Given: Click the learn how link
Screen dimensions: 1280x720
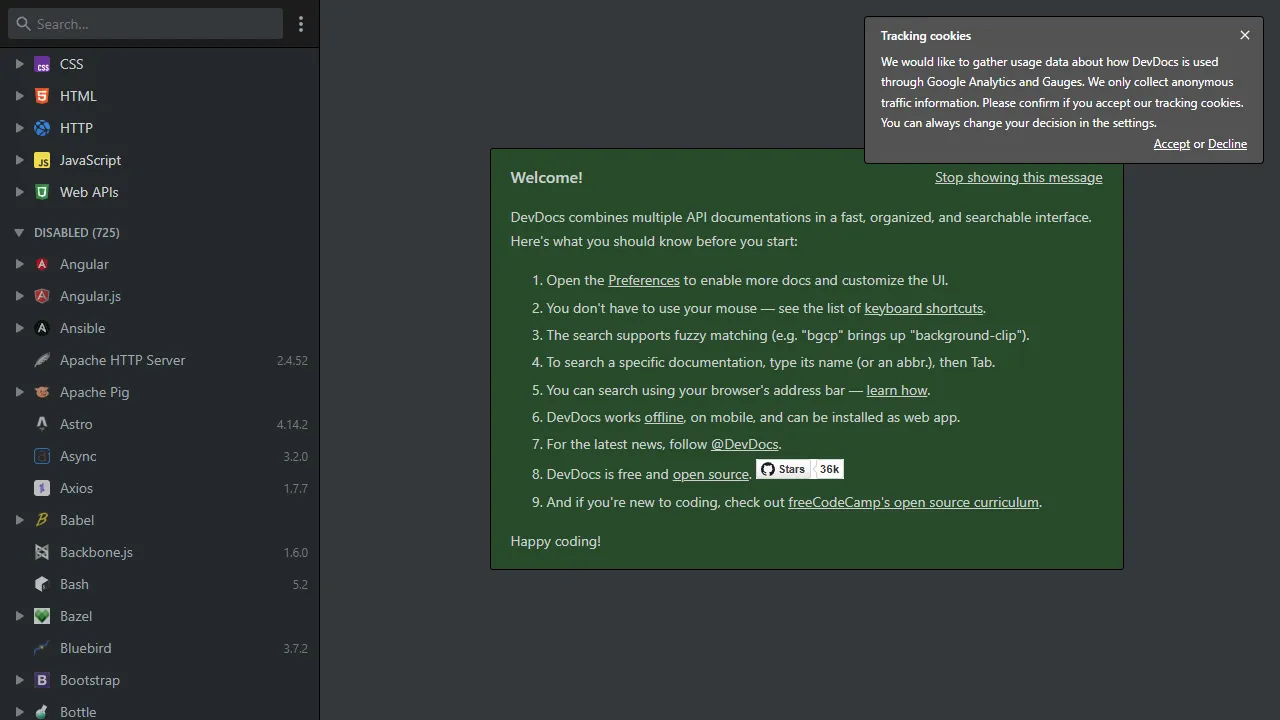Looking at the screenshot, I should 897,390.
